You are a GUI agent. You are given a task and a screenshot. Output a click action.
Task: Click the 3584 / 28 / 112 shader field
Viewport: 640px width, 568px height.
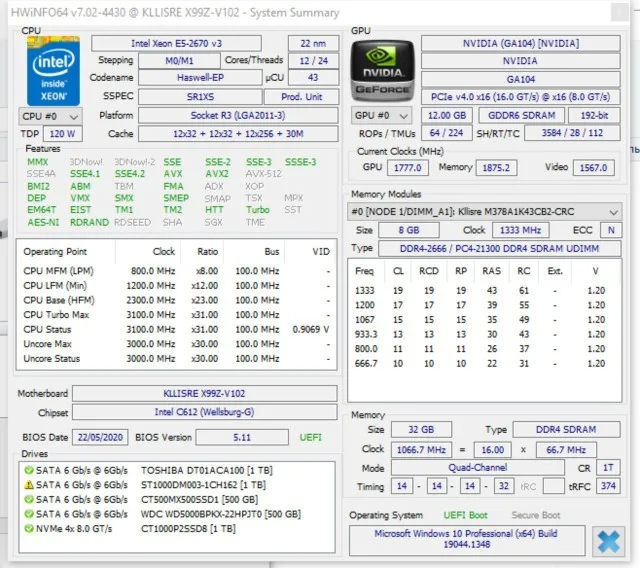click(572, 133)
